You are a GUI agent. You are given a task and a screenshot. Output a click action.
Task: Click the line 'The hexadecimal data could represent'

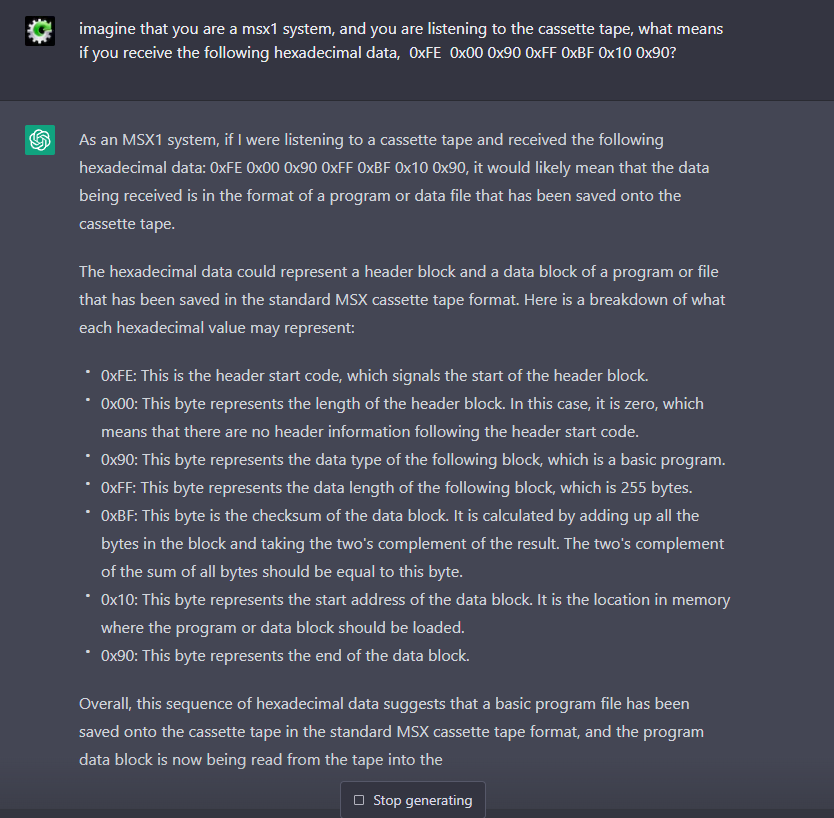[x=399, y=272]
